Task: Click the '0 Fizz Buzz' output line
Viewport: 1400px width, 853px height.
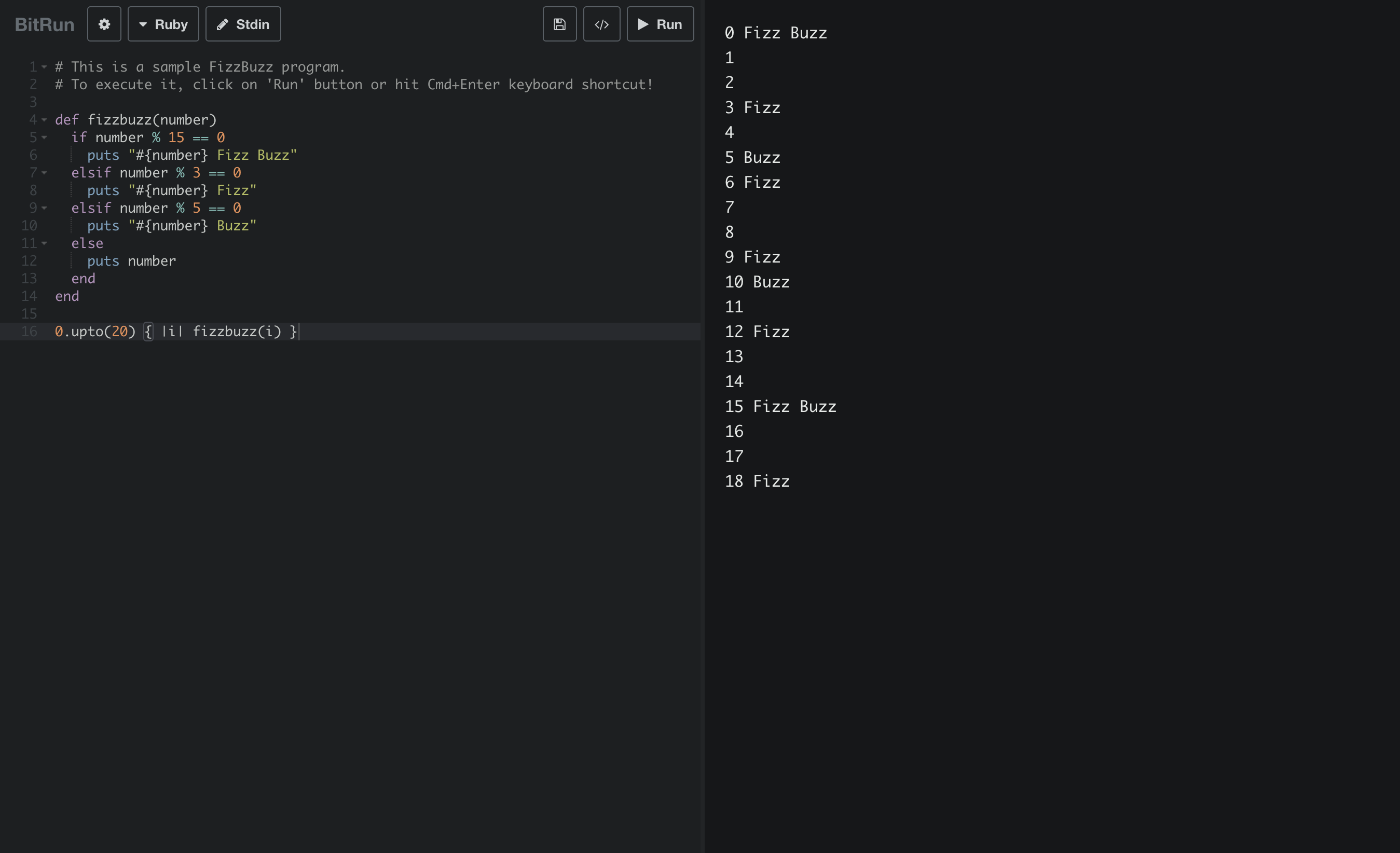Action: [x=776, y=33]
